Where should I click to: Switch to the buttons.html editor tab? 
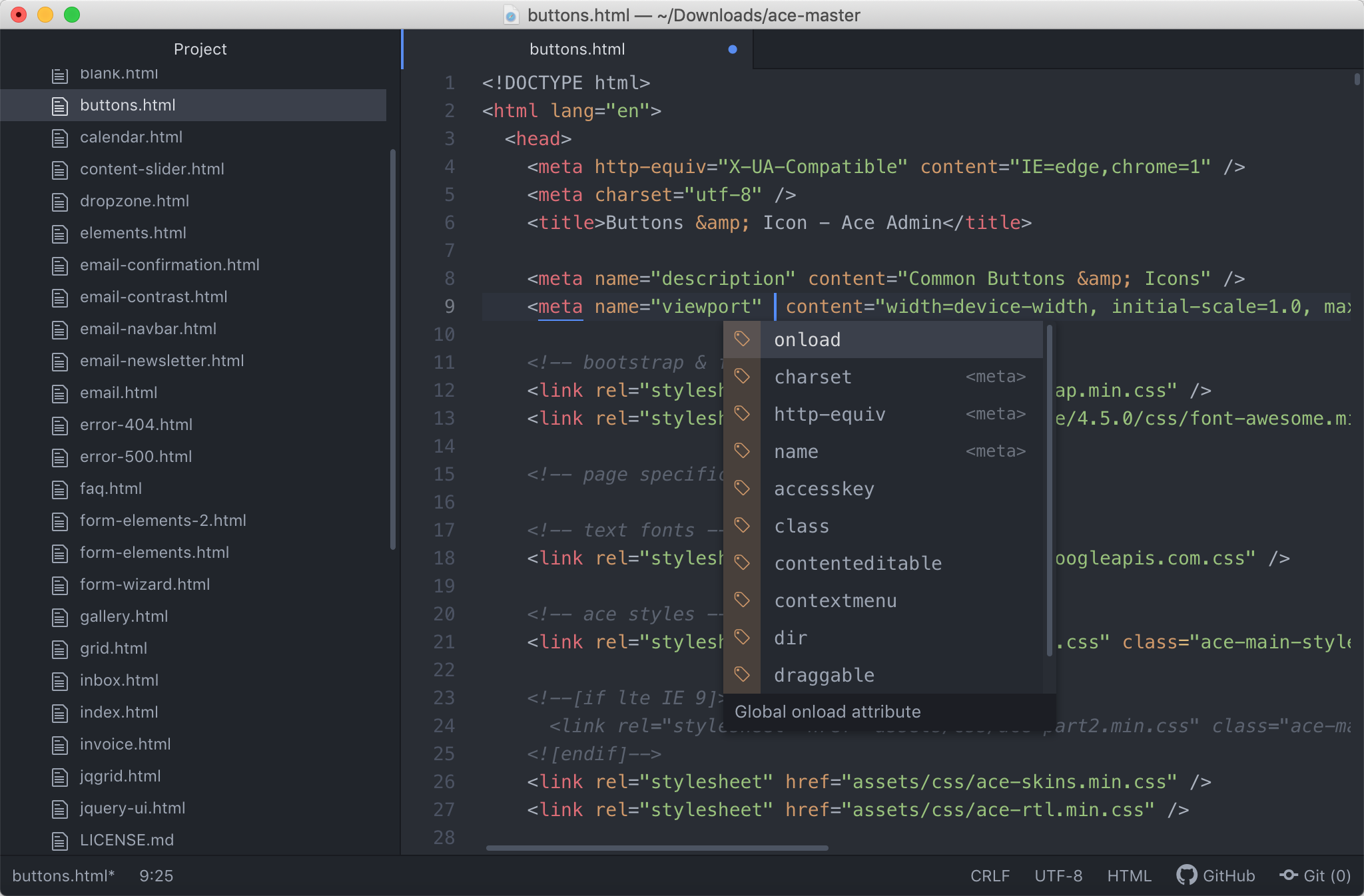click(577, 49)
